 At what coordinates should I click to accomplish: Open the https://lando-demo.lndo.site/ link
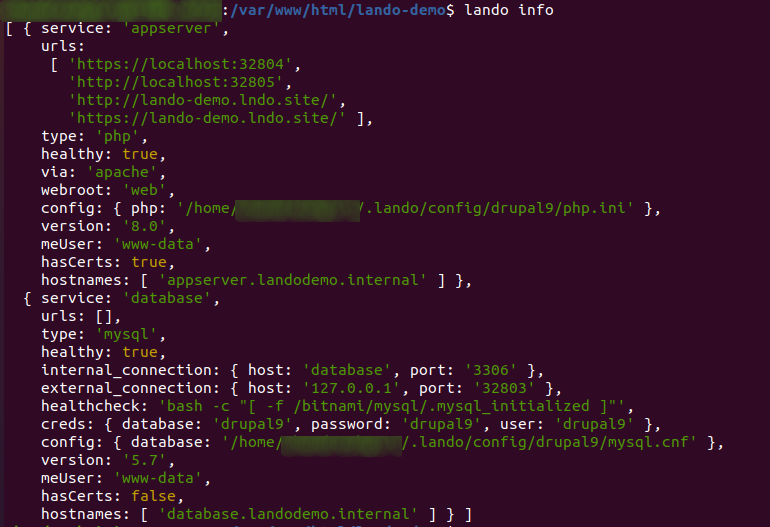click(207, 118)
